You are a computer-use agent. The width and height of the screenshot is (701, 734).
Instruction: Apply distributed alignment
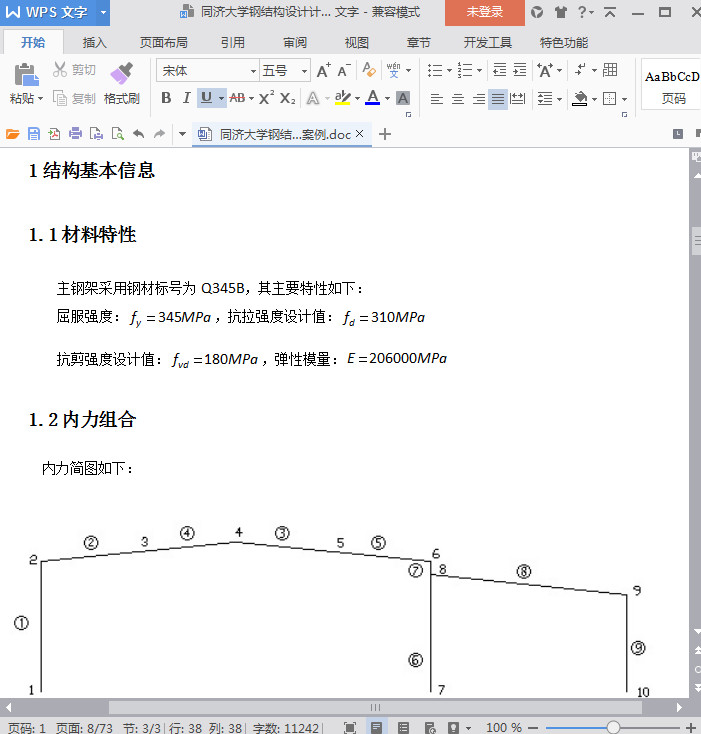(x=518, y=99)
